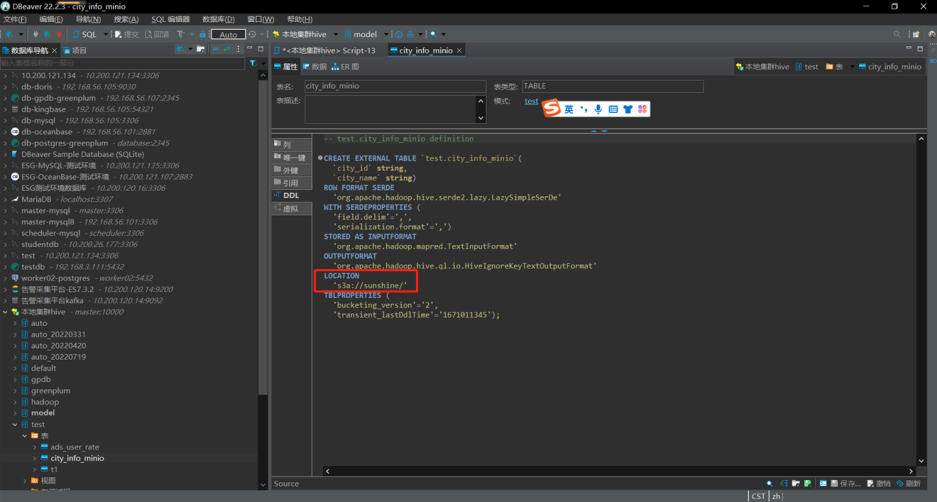This screenshot has height=502, width=937.
Task: Select the 列 side tab
Action: tap(292, 145)
